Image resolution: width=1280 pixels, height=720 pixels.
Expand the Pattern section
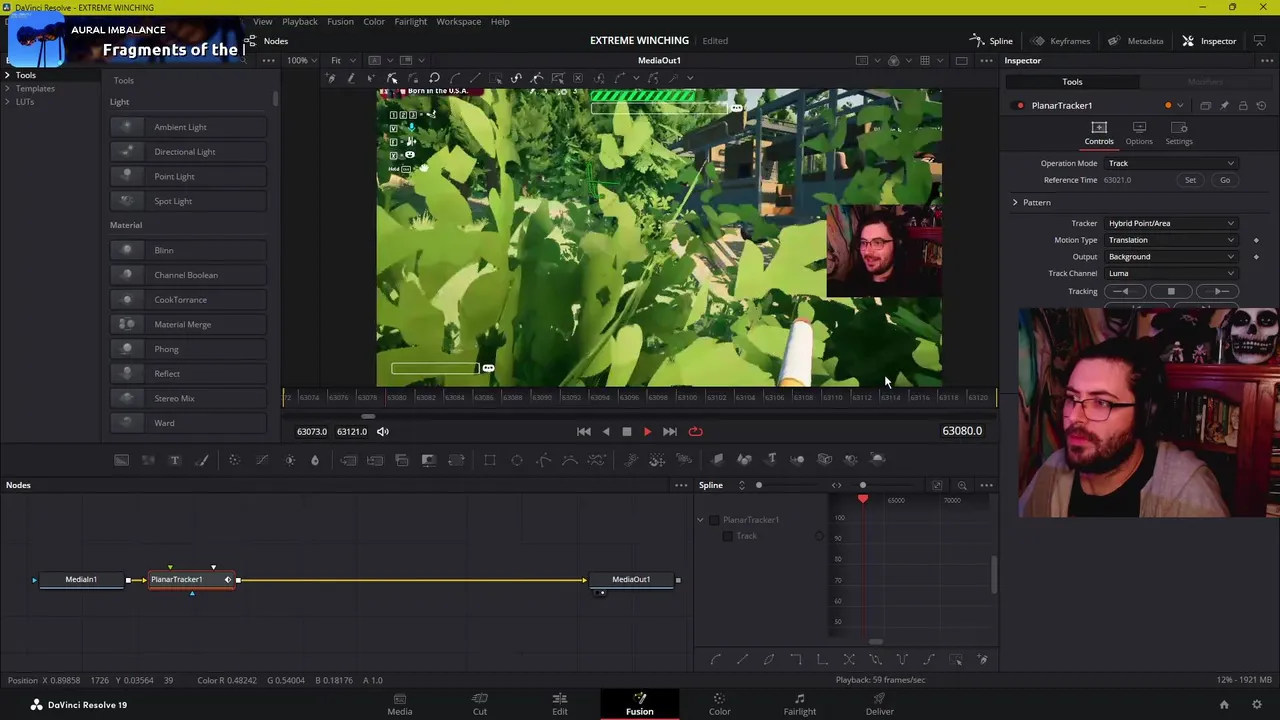pos(1015,203)
